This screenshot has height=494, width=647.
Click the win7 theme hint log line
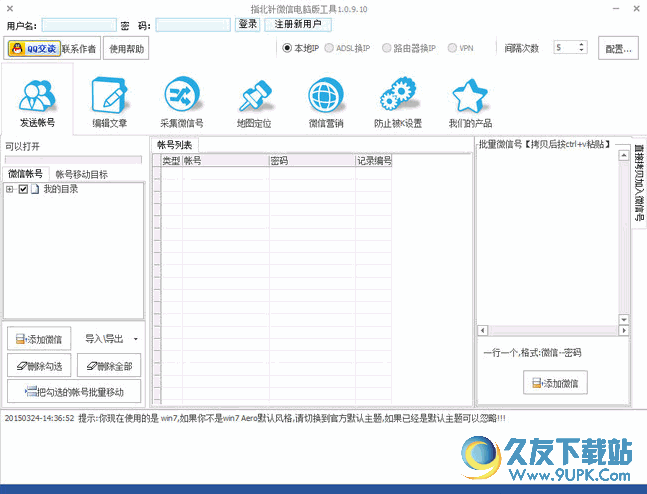255,418
